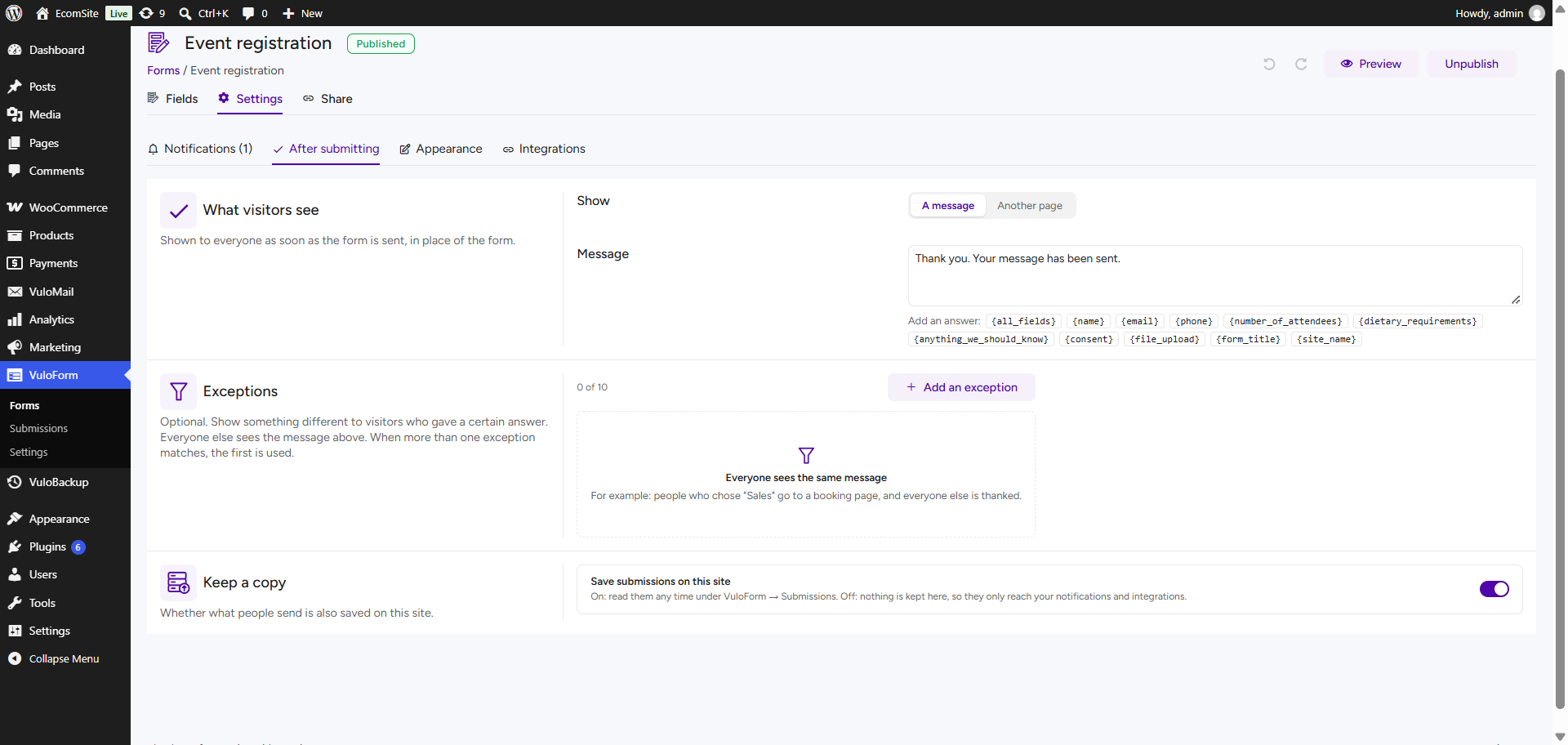Click the Unpublish button
This screenshot has height=745, width=1568.
coord(1472,64)
